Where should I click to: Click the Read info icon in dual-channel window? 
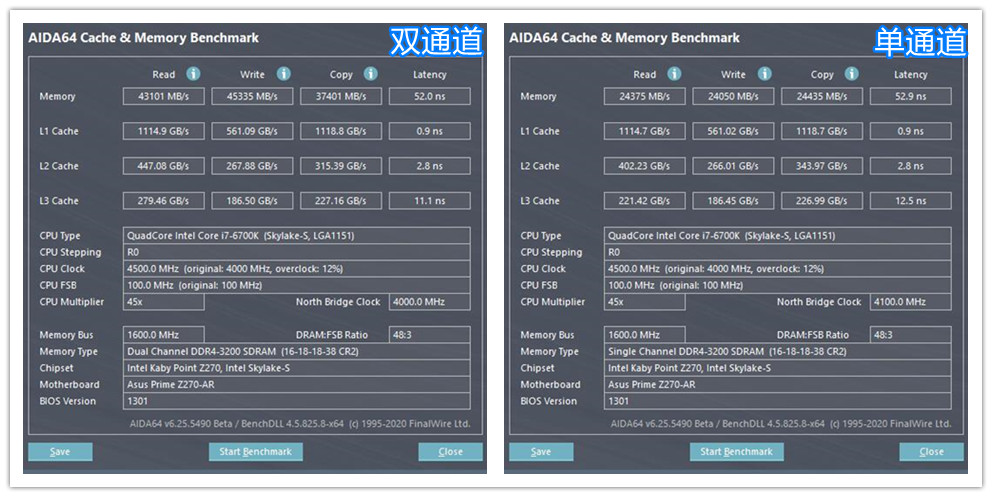[x=193, y=74]
